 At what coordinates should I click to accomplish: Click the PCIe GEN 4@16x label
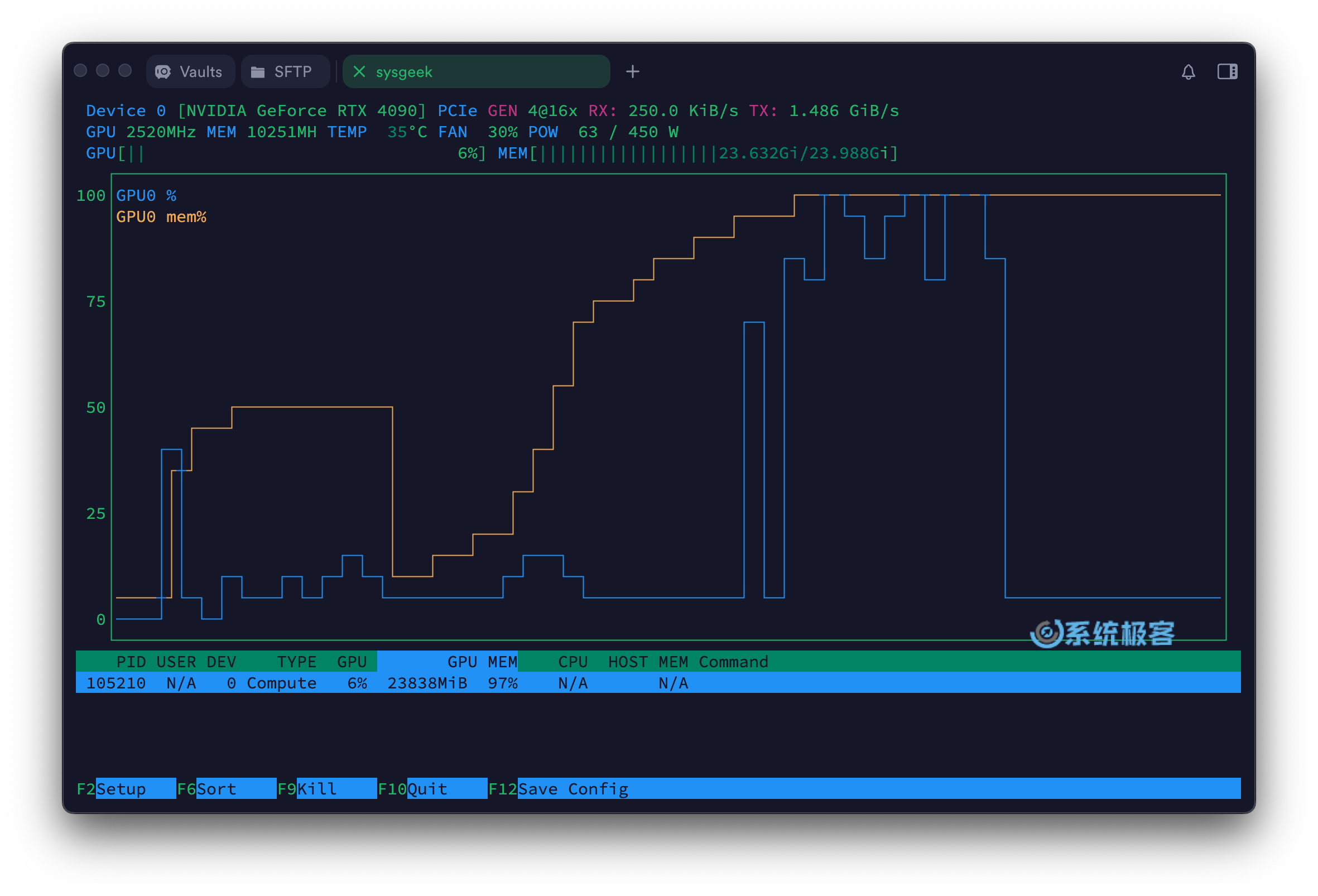507,110
